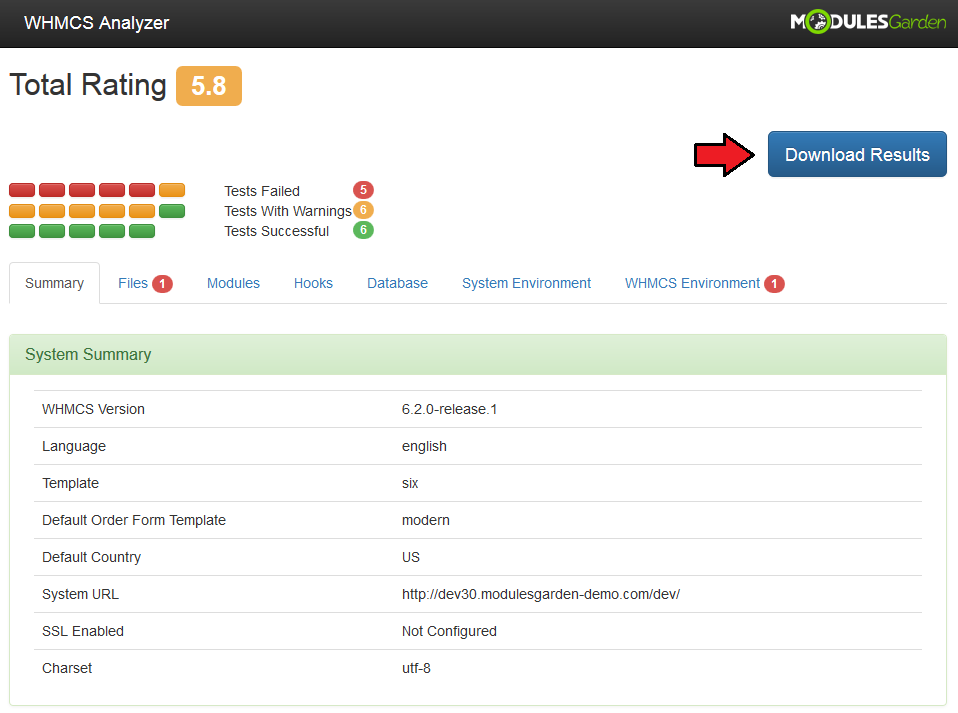Click the System URL label
The image size is (958, 713).
pyautogui.click(x=81, y=594)
